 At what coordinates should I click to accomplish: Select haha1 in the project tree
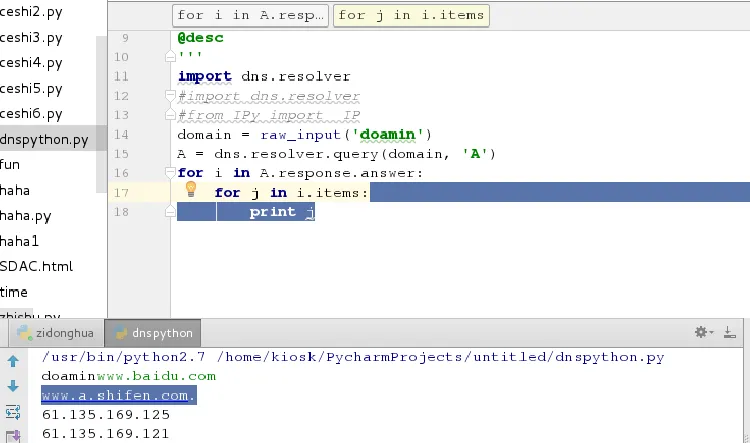(x=19, y=241)
